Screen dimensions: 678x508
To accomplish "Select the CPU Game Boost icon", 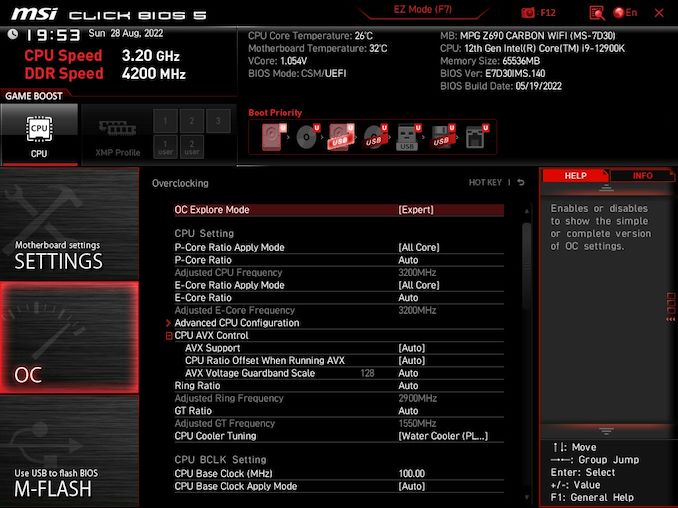I will coord(39,135).
